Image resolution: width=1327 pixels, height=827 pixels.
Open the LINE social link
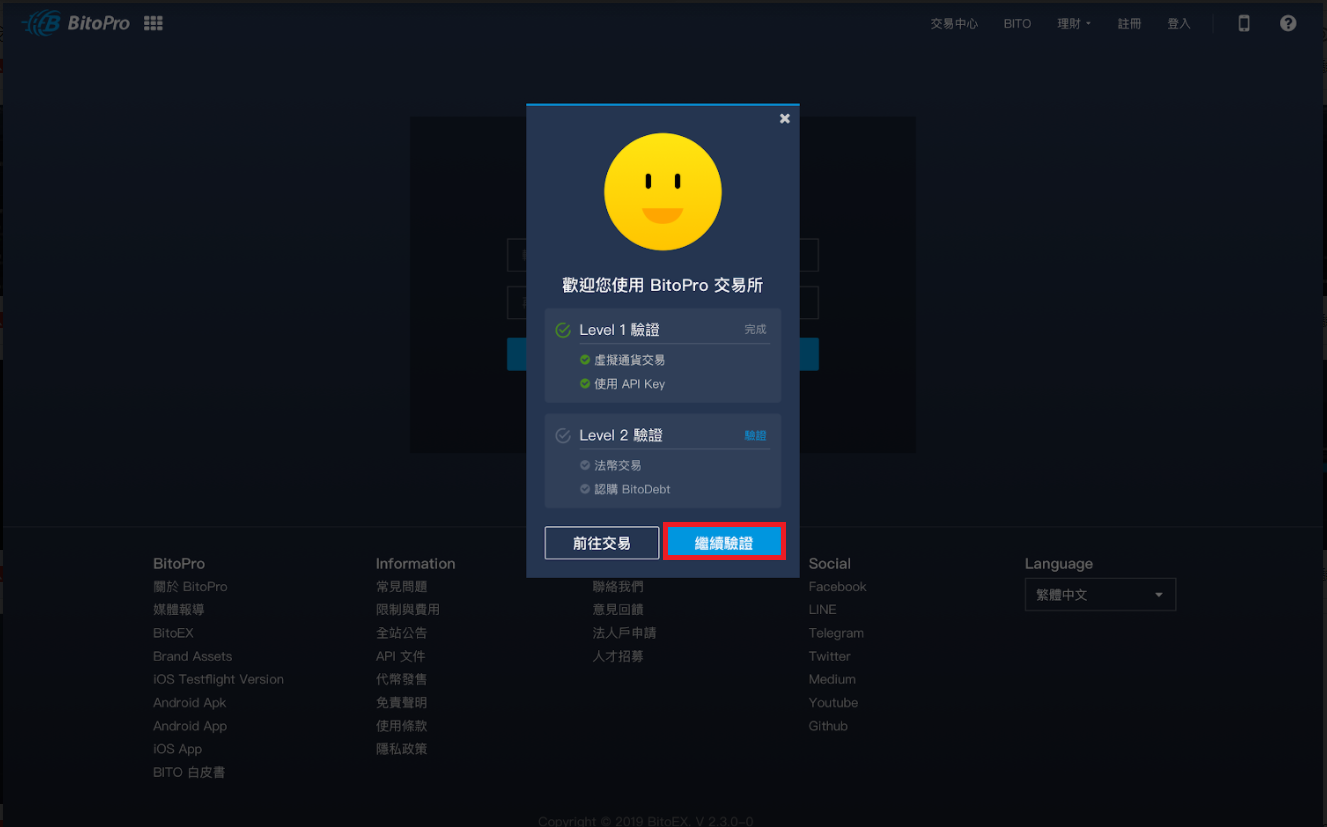click(822, 609)
